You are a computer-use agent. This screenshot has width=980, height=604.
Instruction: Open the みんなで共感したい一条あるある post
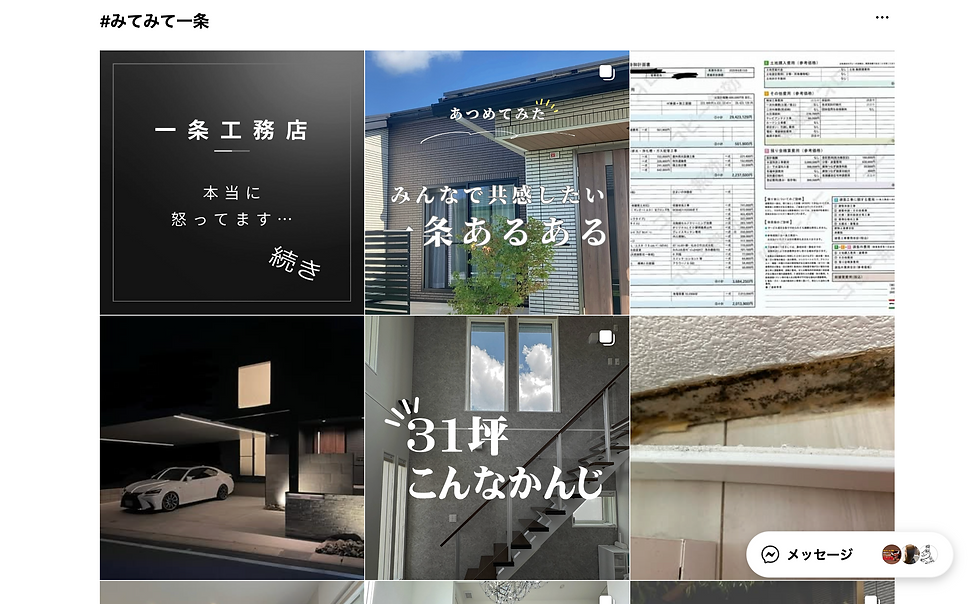click(x=497, y=183)
